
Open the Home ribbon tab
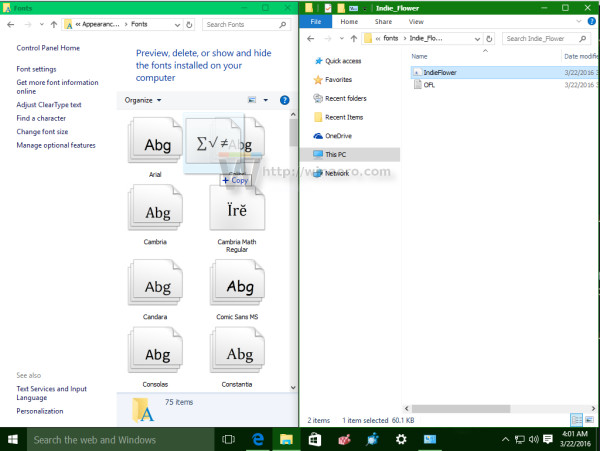349,22
